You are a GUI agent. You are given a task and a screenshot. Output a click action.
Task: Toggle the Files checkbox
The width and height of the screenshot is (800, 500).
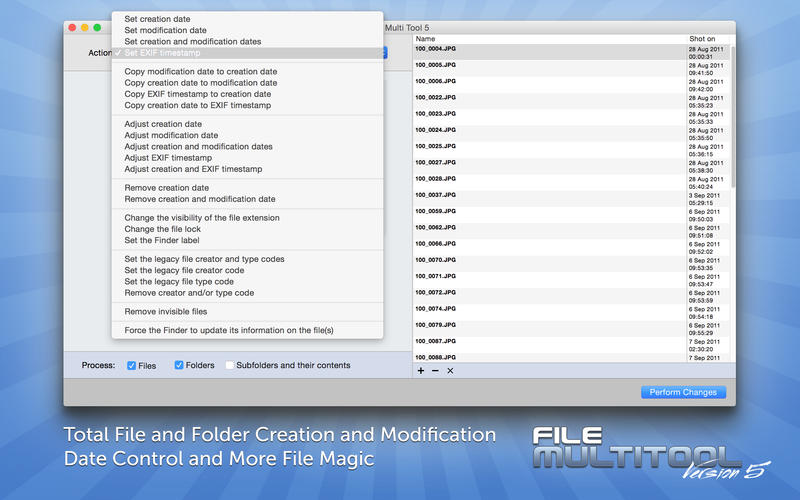click(x=133, y=366)
